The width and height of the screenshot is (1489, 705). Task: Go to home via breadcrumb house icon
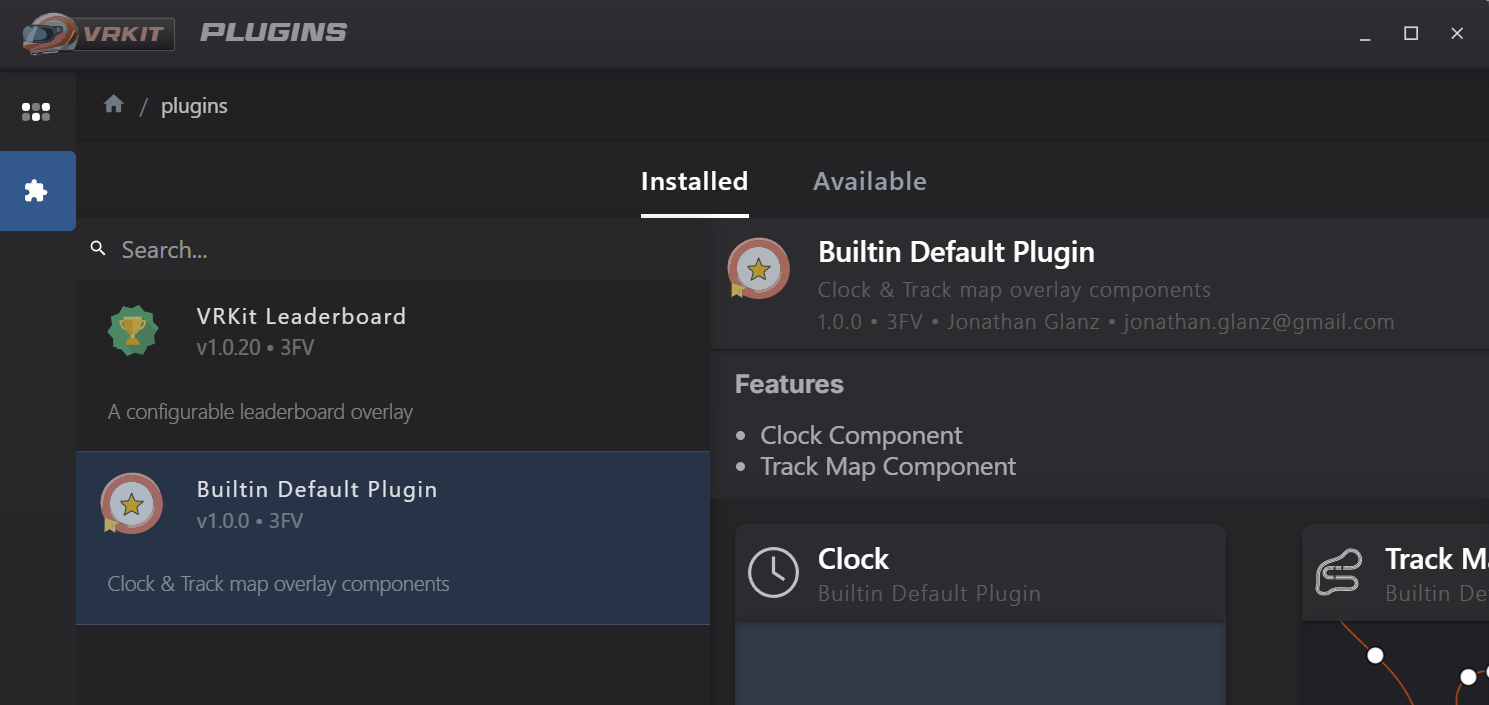click(x=114, y=104)
